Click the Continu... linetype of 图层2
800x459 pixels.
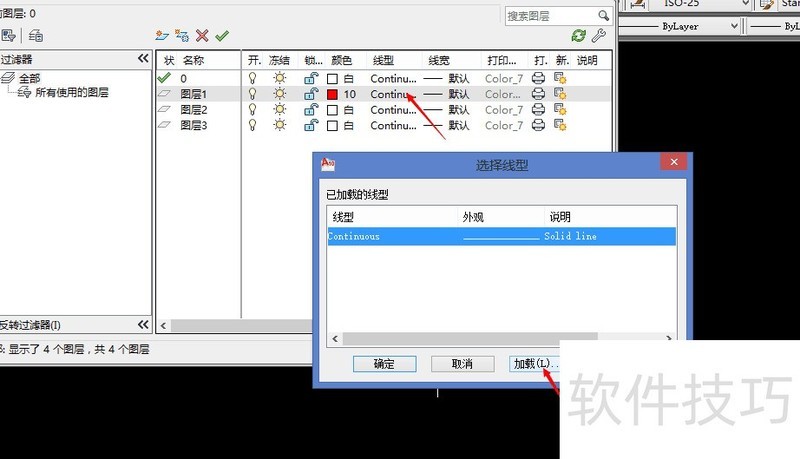click(x=393, y=110)
